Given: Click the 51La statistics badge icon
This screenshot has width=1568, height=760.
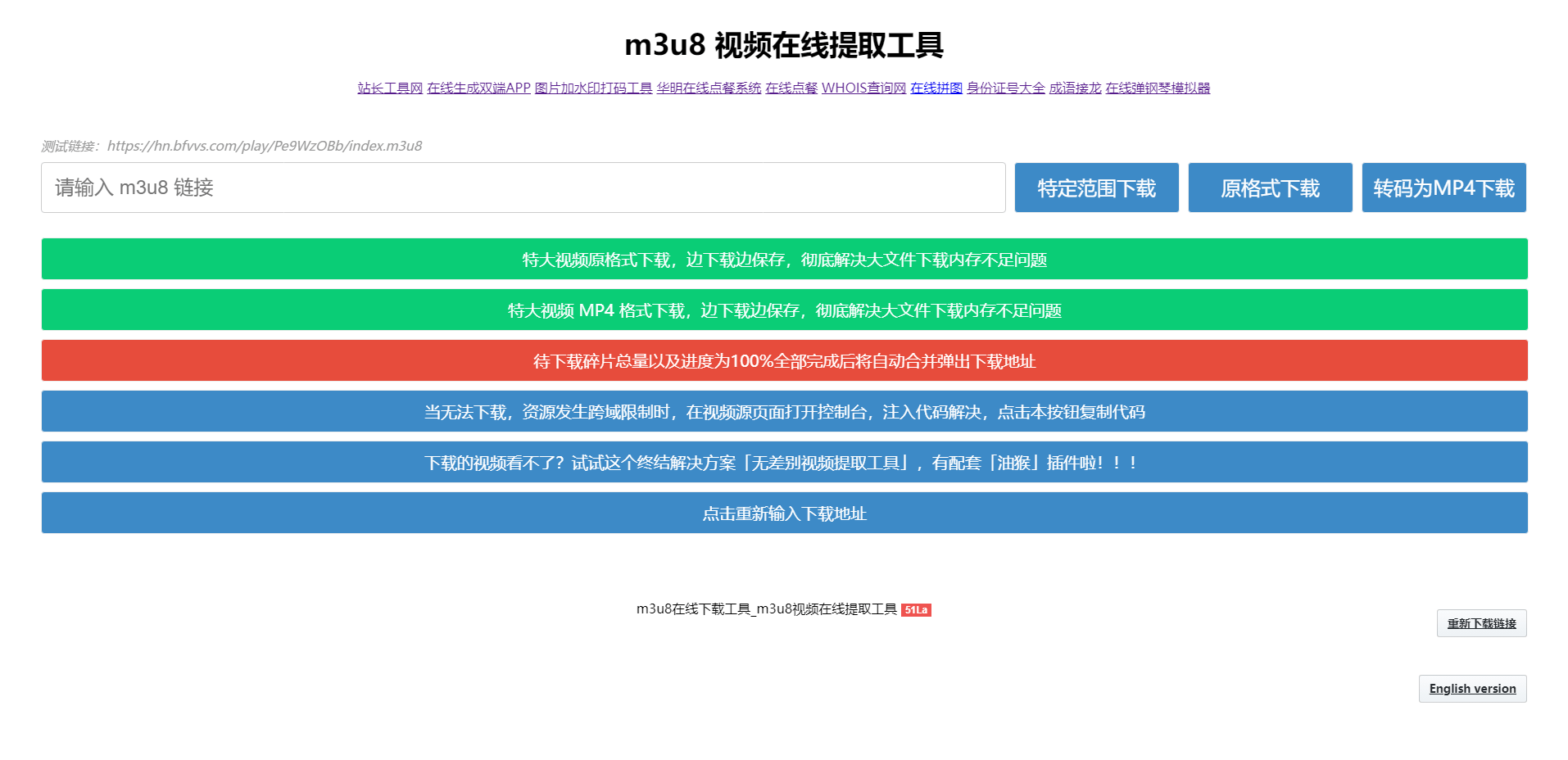Looking at the screenshot, I should tap(916, 610).
